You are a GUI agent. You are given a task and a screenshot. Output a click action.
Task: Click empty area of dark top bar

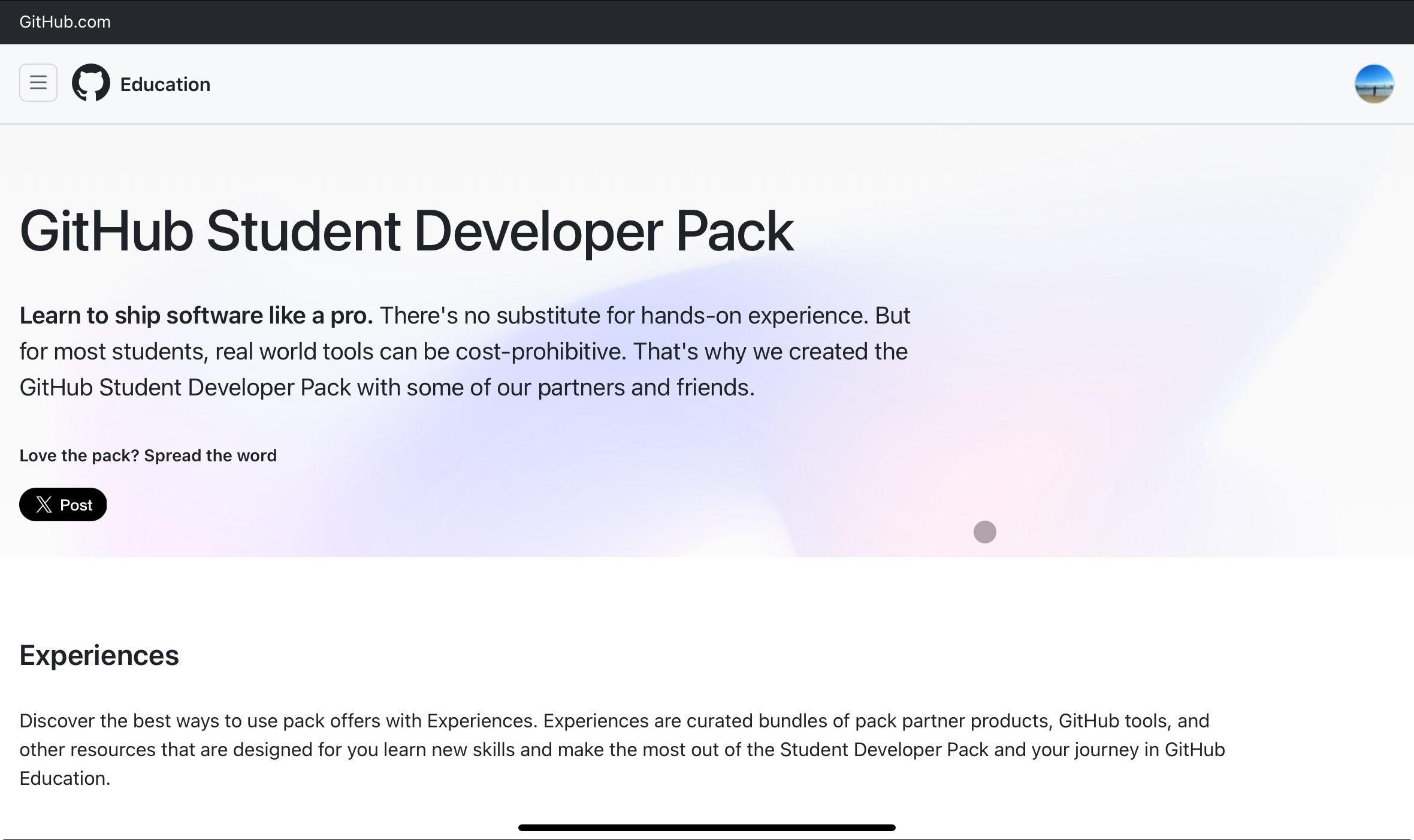[719, 22]
